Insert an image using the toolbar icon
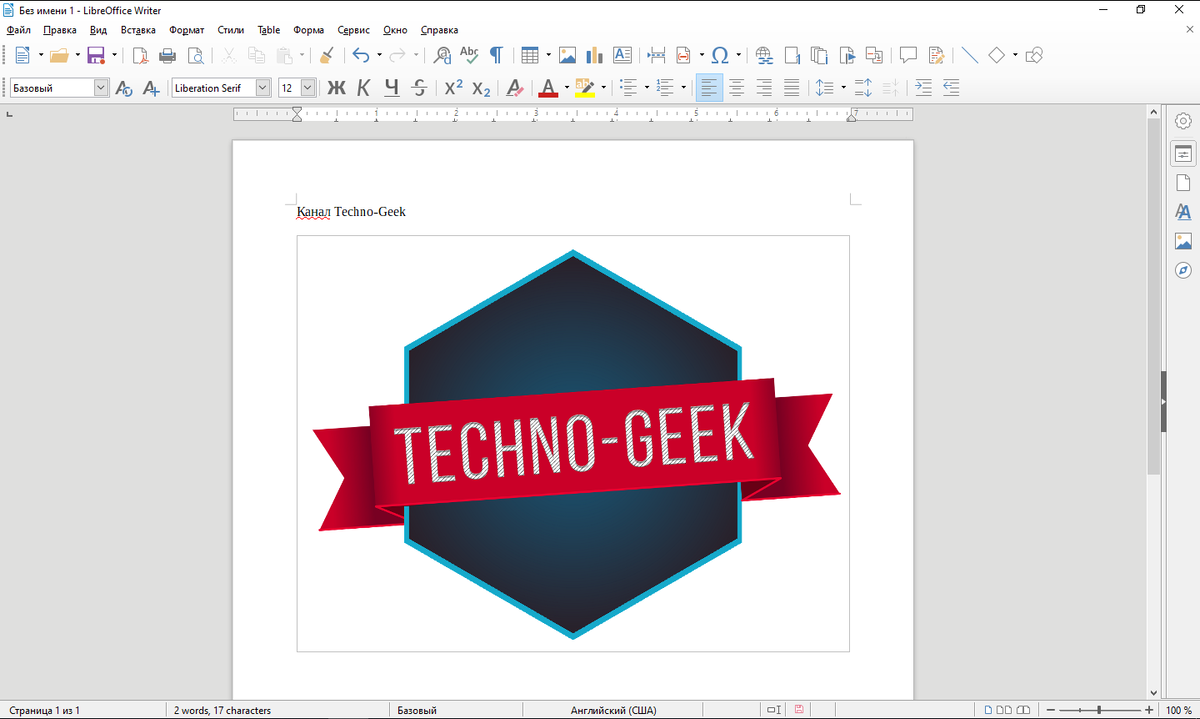The image size is (1200, 719). click(567, 55)
